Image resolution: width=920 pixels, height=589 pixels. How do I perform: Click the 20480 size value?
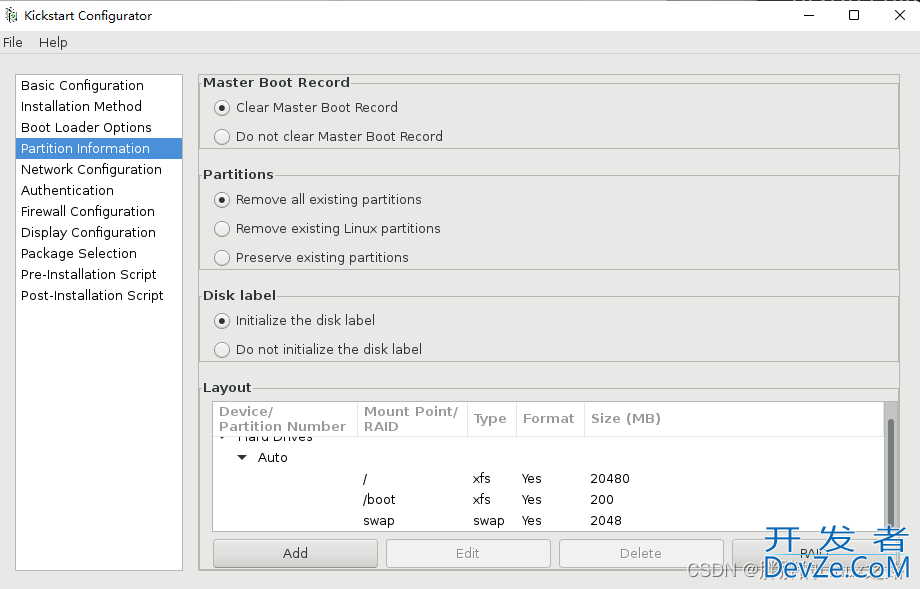[610, 479]
